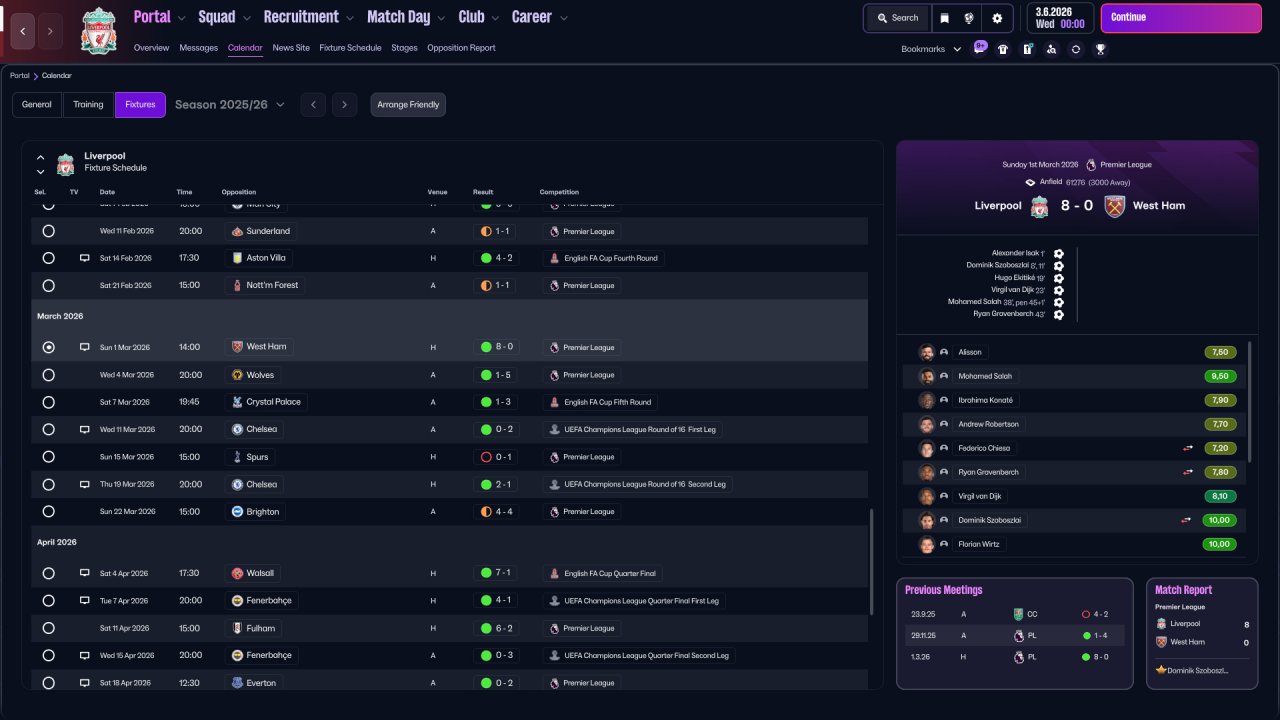
Task: Click the West Ham crest in the match header
Action: coord(1114,206)
